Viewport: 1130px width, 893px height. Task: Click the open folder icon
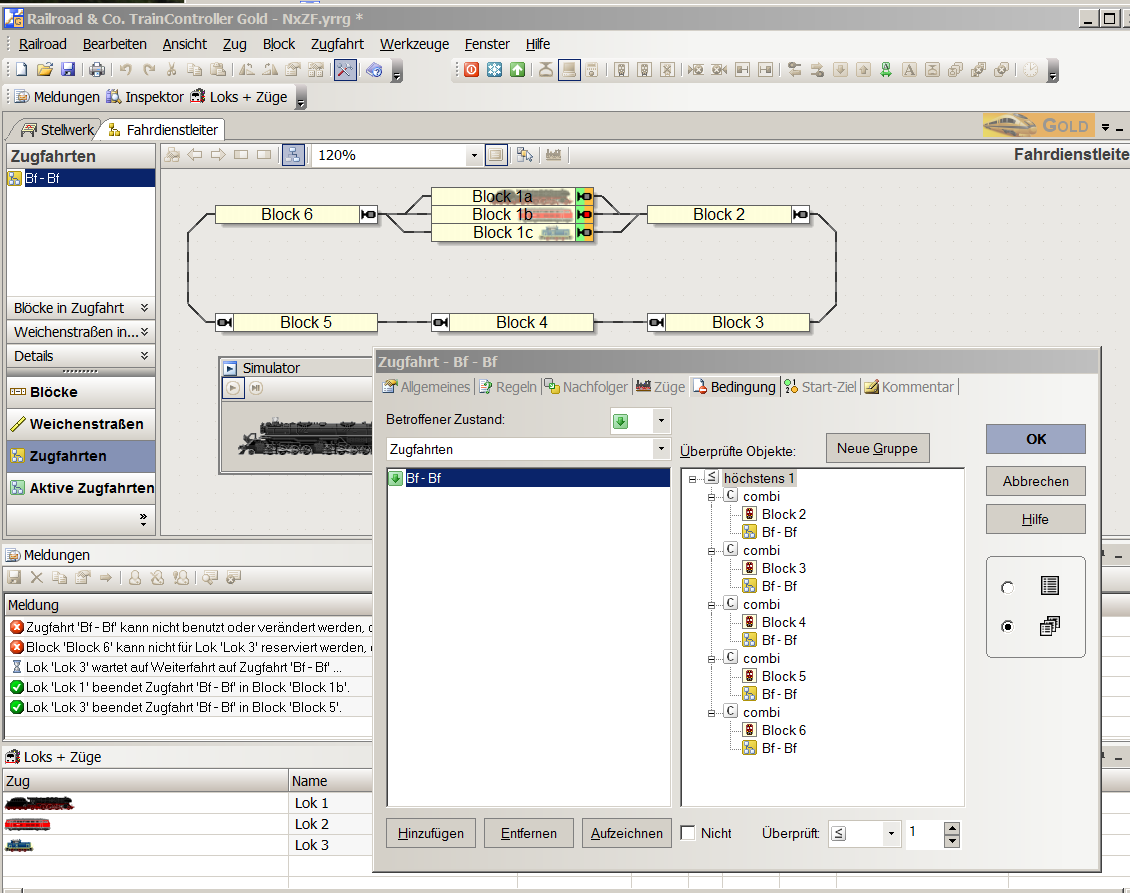tap(44, 70)
